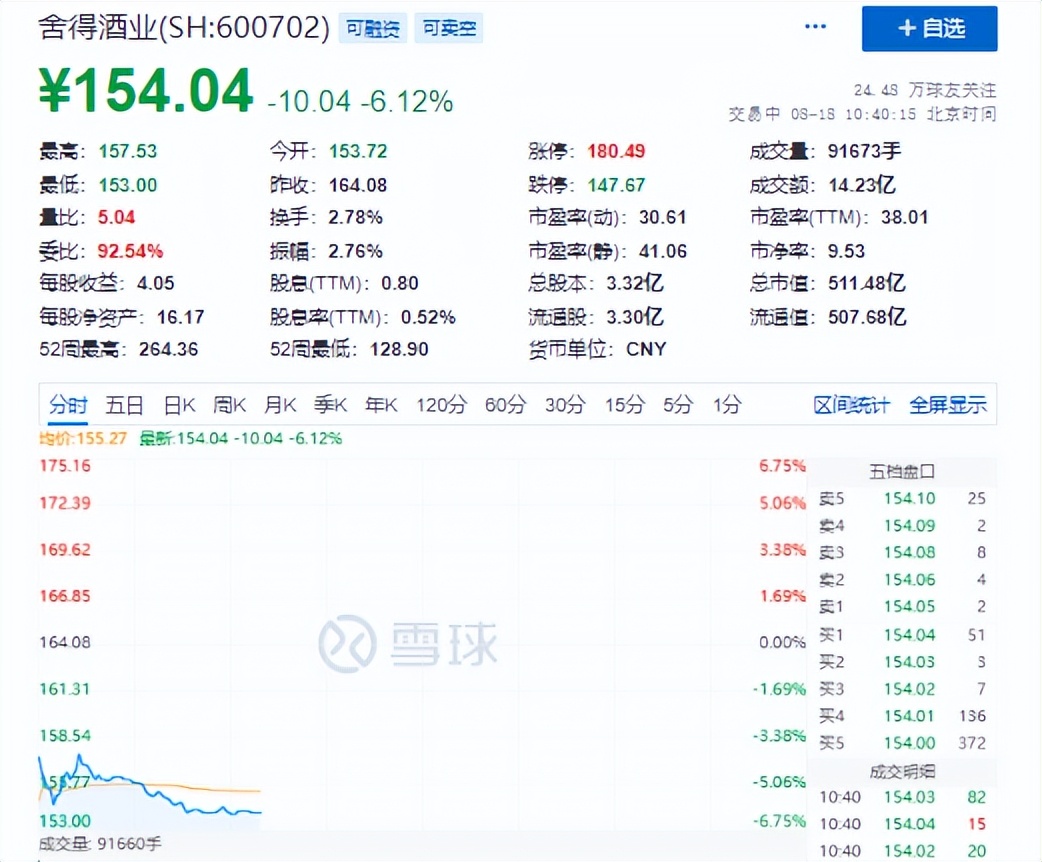Click the 可融资 tag
This screenshot has width=1042, height=862.
pos(373,29)
